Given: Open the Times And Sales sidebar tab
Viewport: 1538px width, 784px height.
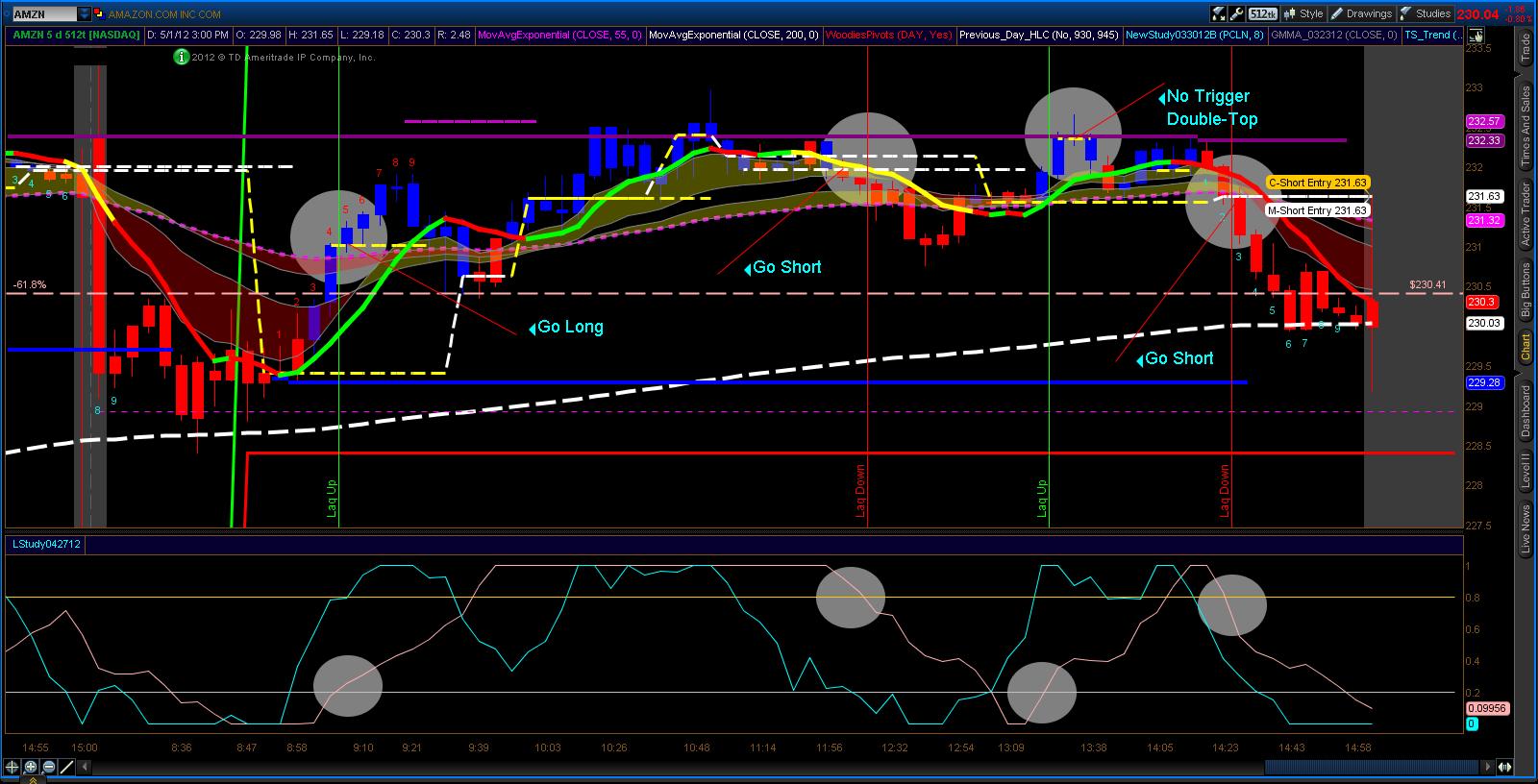Looking at the screenshot, I should pos(1526,127).
